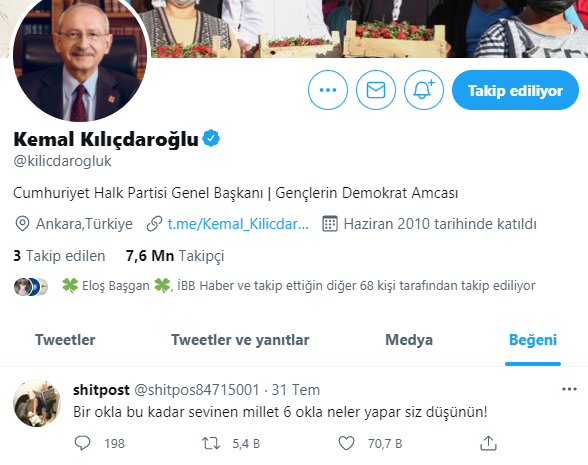This screenshot has height=465, width=588.
Task: Switch to the Tweetler tab
Action: (x=65, y=340)
